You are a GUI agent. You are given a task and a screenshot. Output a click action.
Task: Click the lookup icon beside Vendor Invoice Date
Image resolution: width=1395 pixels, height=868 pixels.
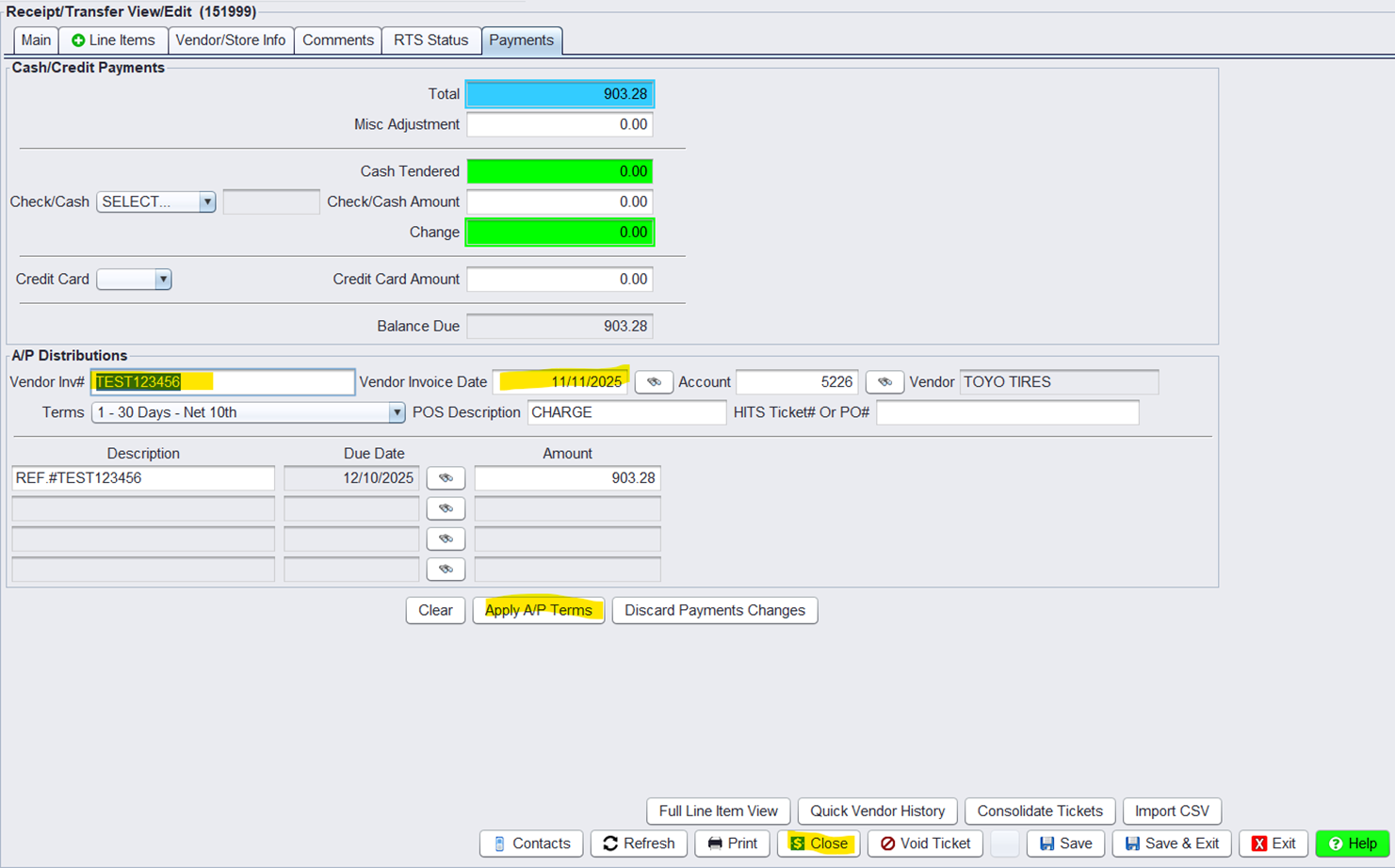(653, 382)
